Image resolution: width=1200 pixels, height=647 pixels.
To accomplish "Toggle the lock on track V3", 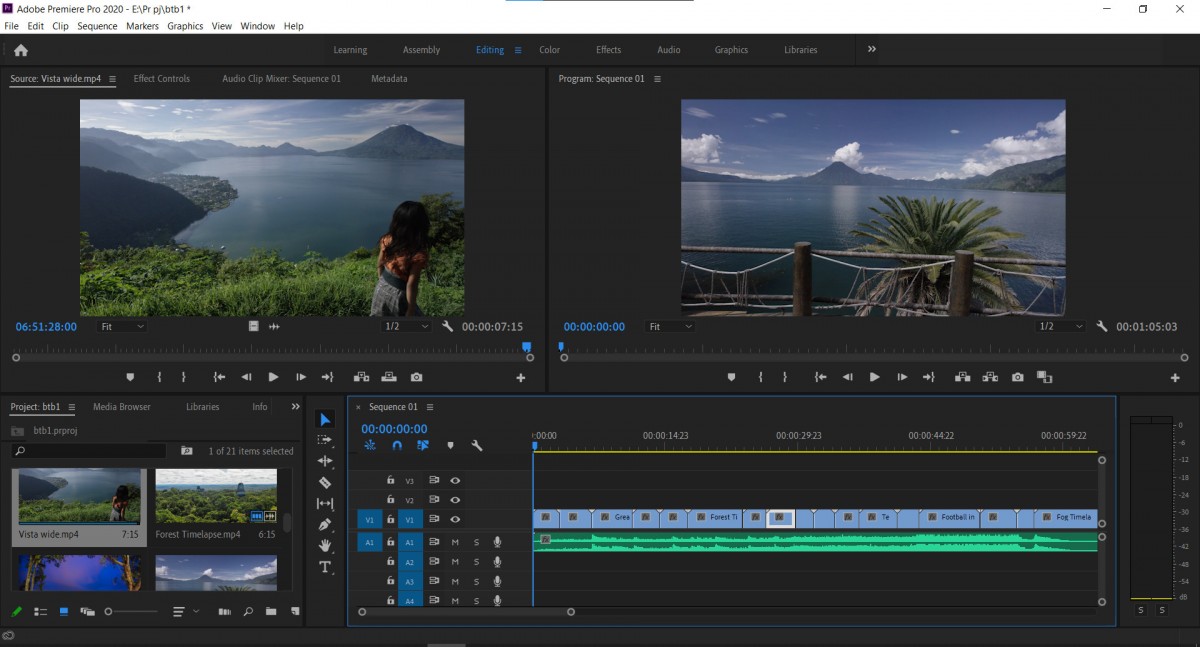I will [391, 481].
